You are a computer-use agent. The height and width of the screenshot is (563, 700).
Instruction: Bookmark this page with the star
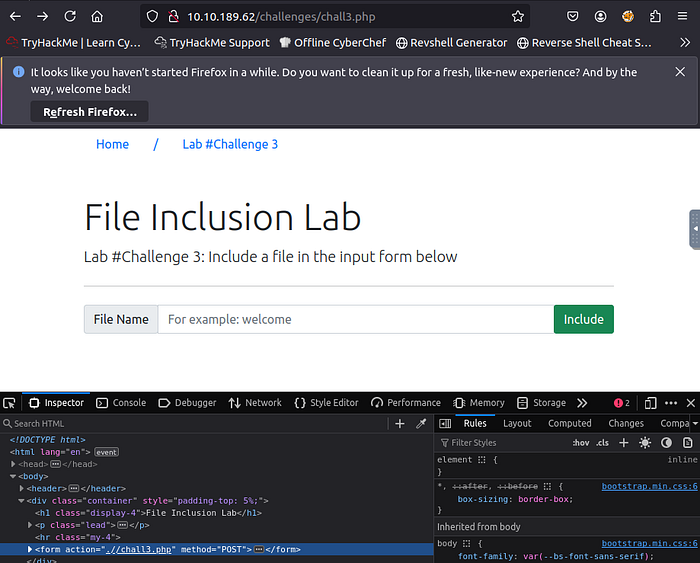click(517, 17)
